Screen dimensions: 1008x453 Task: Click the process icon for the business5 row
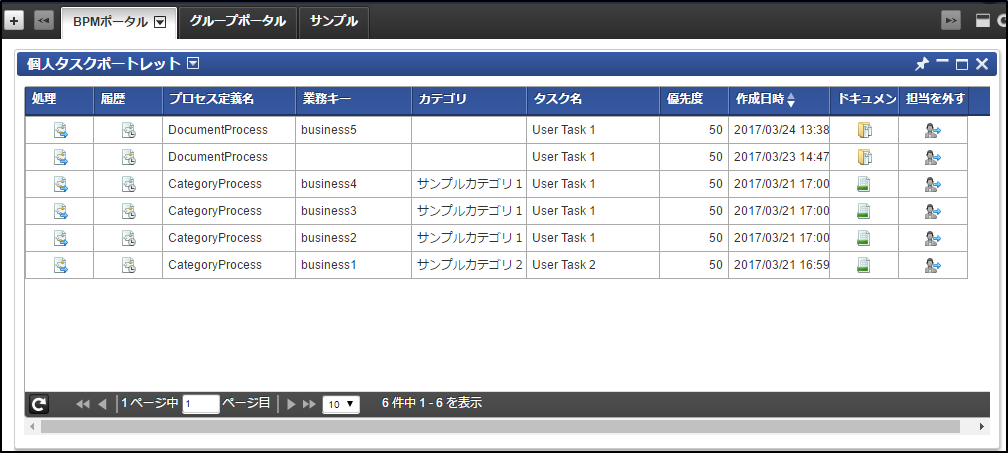click(x=61, y=130)
